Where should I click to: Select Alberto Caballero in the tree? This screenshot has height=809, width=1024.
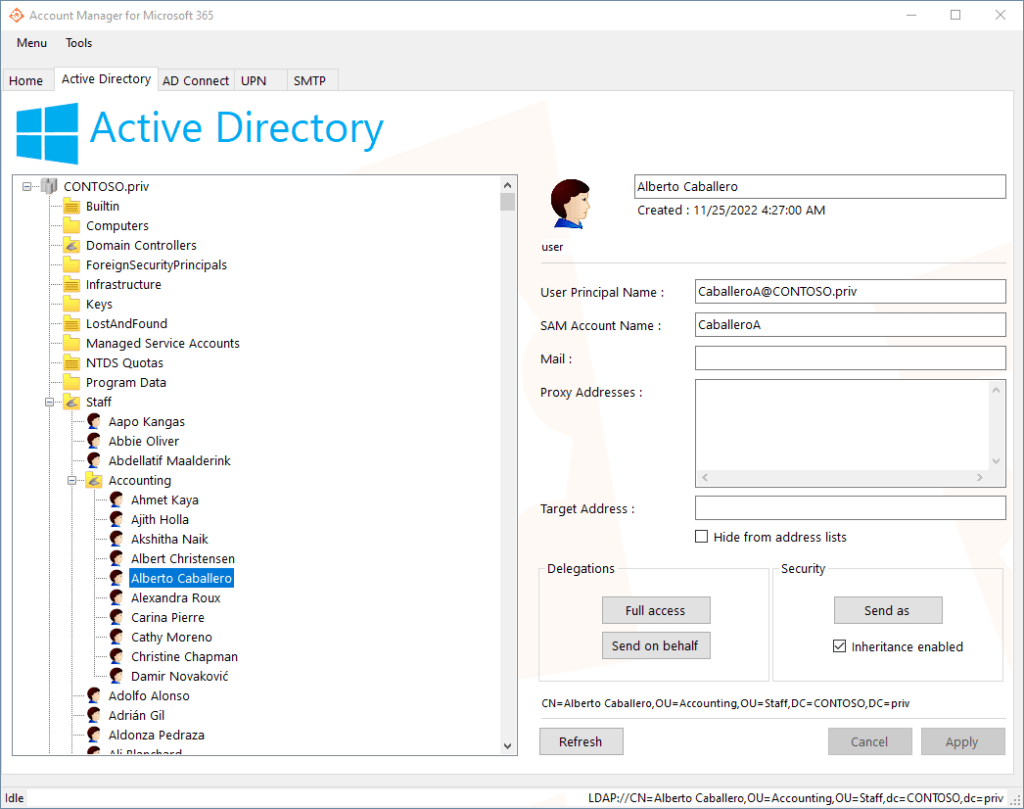click(182, 579)
